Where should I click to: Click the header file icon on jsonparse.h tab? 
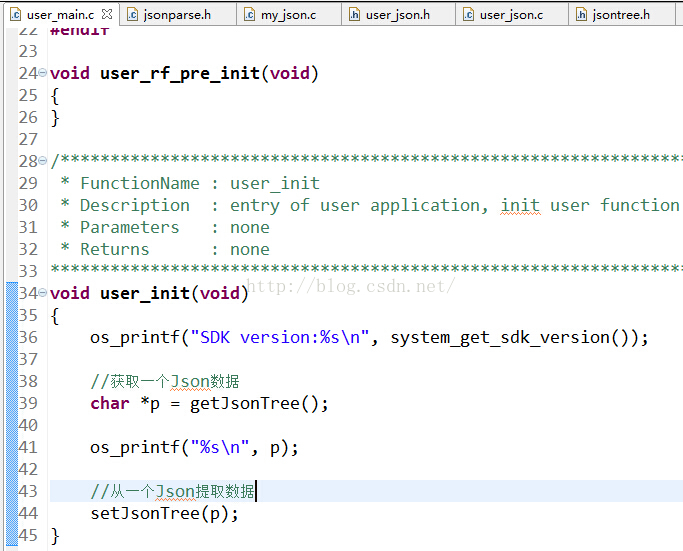[133, 14]
